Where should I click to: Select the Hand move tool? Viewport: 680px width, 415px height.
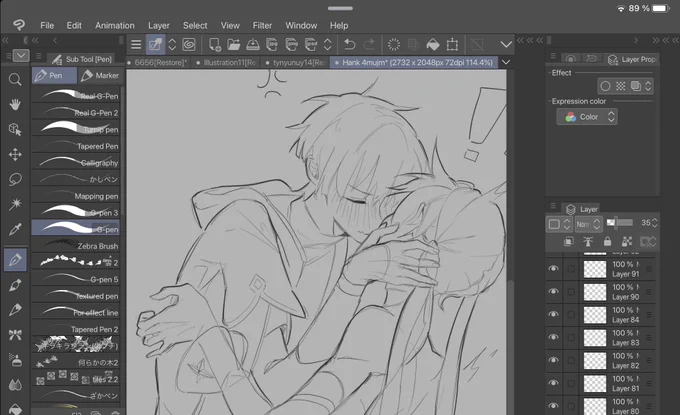point(15,105)
